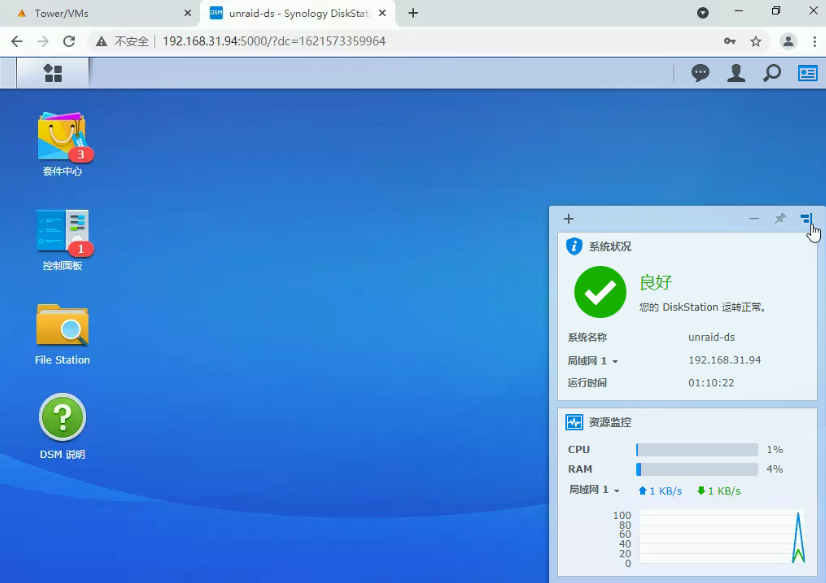Add a widget with the plus button
The height and width of the screenshot is (583, 826).
click(x=568, y=219)
